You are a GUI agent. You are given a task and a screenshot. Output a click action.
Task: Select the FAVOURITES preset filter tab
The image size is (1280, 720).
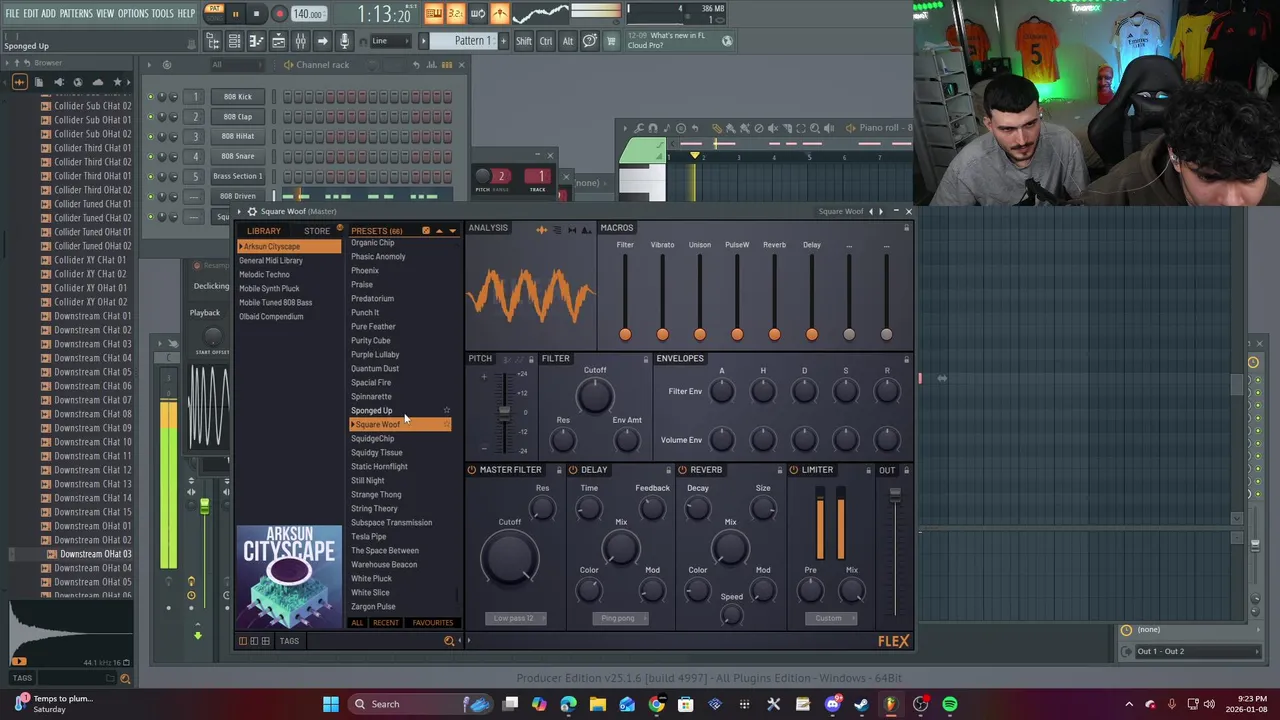pyautogui.click(x=433, y=623)
